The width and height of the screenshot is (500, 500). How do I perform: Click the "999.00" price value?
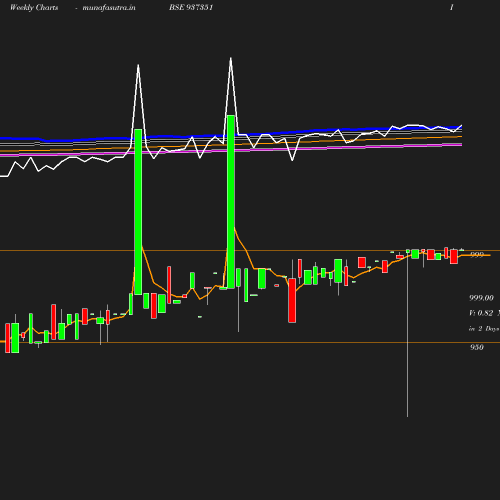click(x=481, y=298)
